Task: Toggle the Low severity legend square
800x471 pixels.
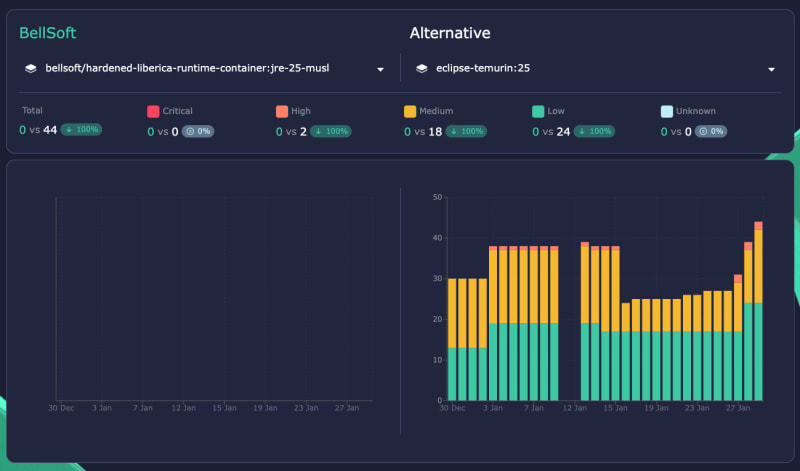Action: pyautogui.click(x=538, y=112)
